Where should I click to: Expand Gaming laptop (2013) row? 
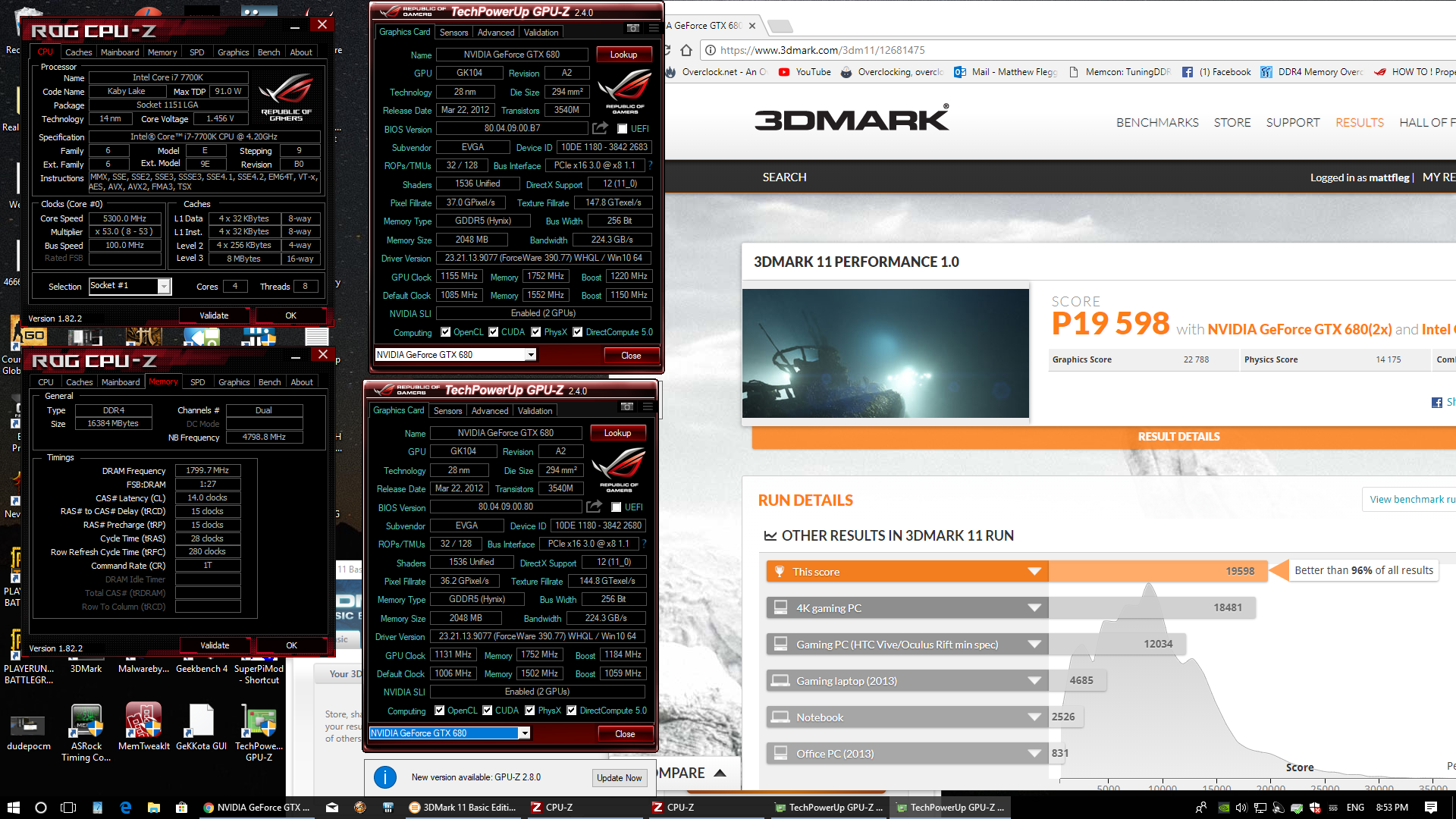coord(1034,680)
